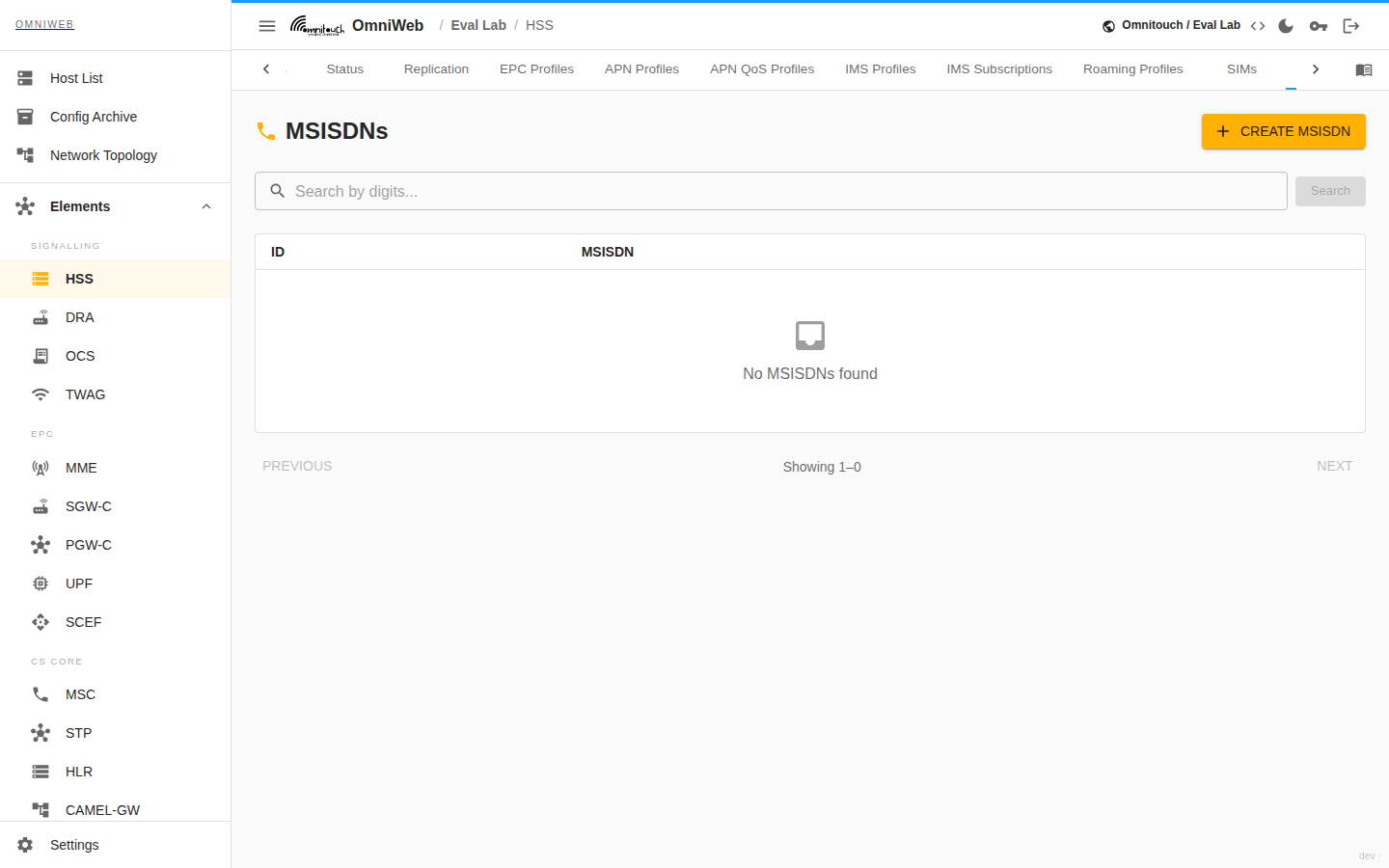Select UPF element in sidebar
Viewport: 1389px width, 868px height.
pyautogui.click(x=116, y=583)
